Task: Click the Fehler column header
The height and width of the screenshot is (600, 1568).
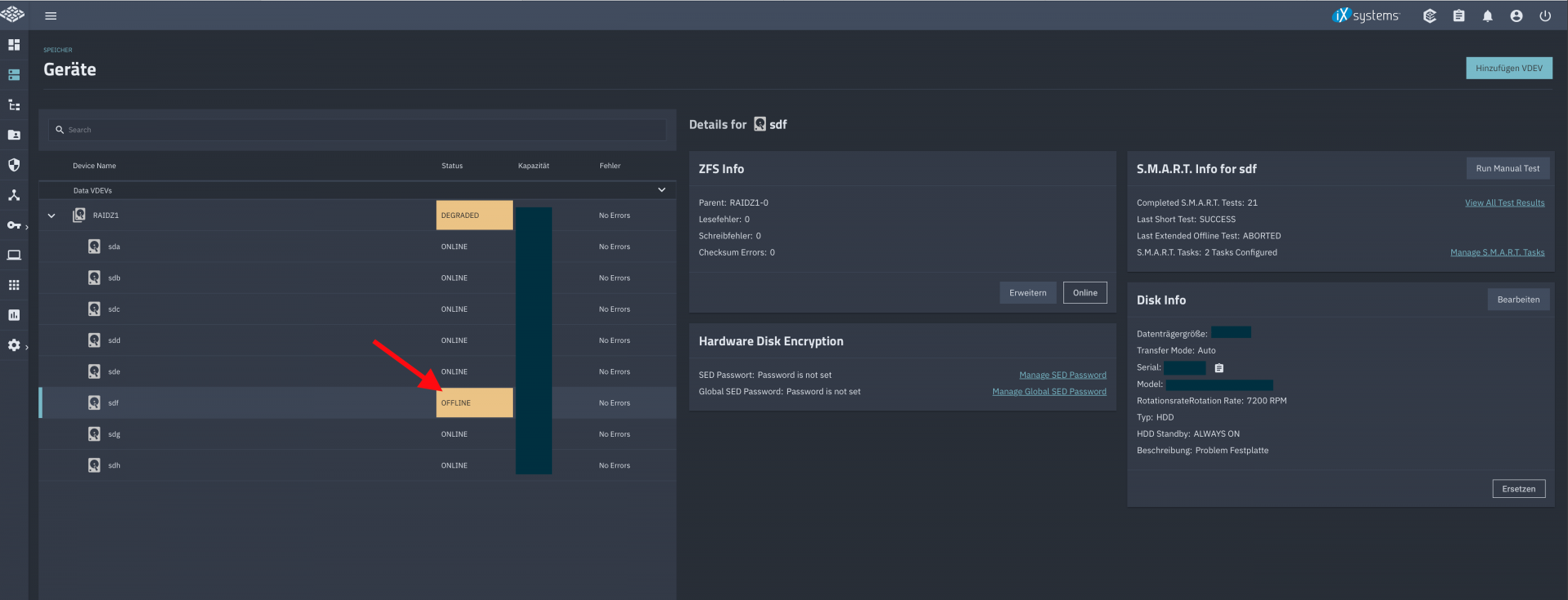Action: pos(609,166)
